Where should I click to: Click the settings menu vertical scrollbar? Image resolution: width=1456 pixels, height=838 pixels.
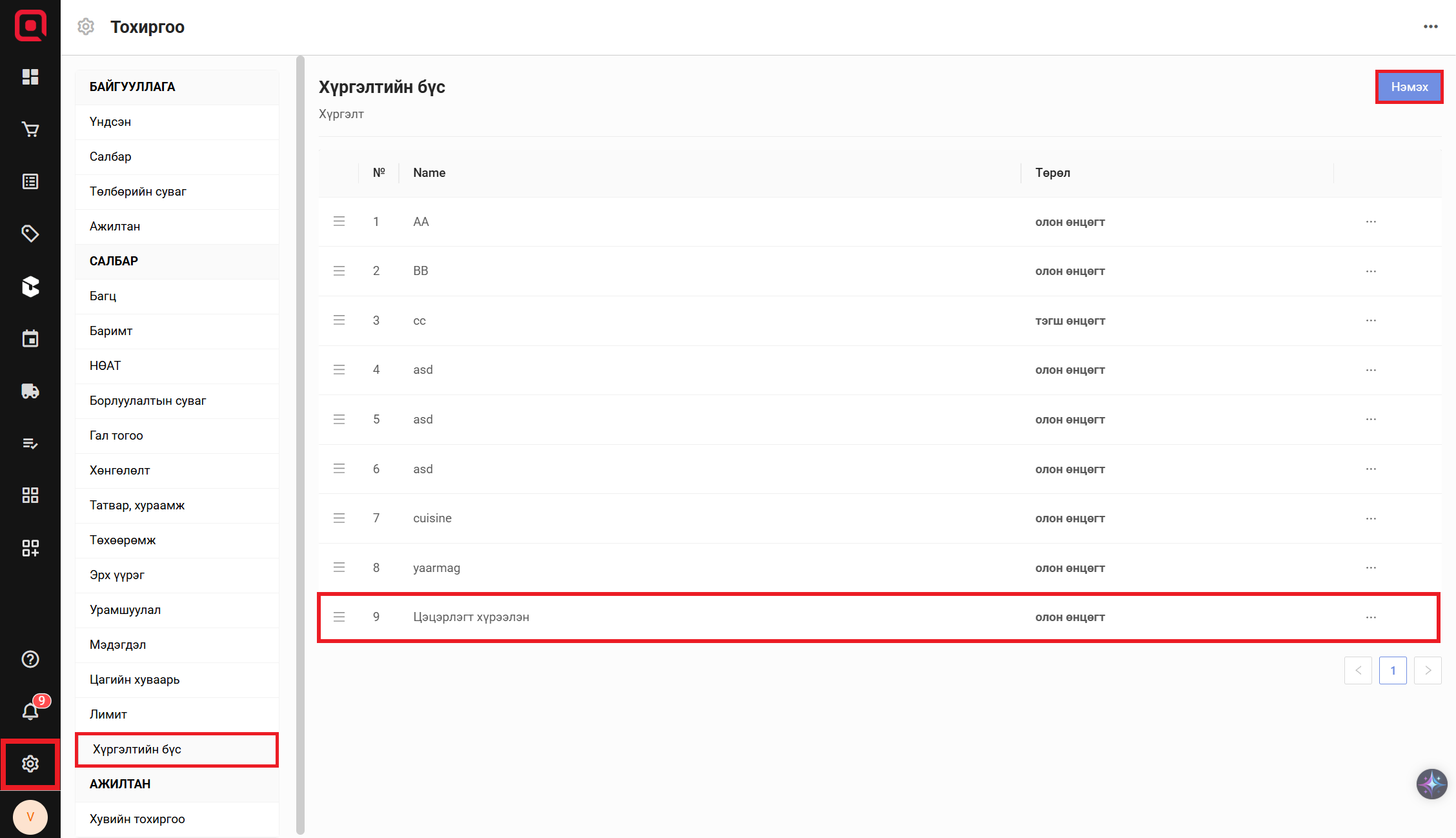[300, 445]
